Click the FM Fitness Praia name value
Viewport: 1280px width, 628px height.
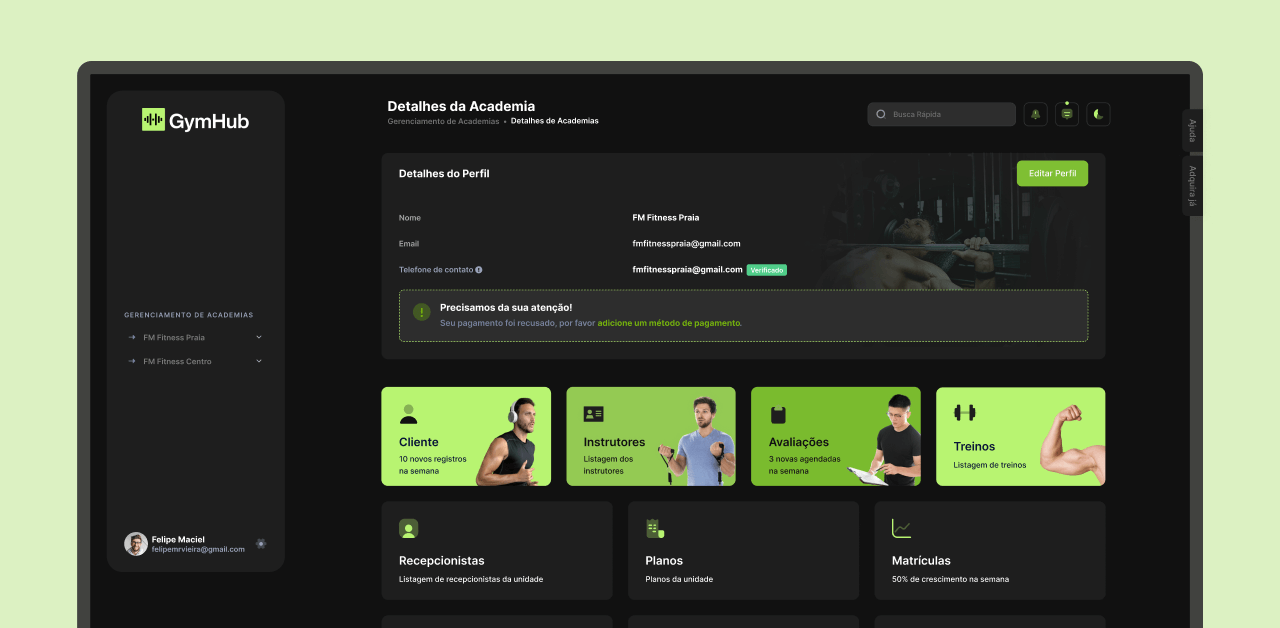point(666,218)
